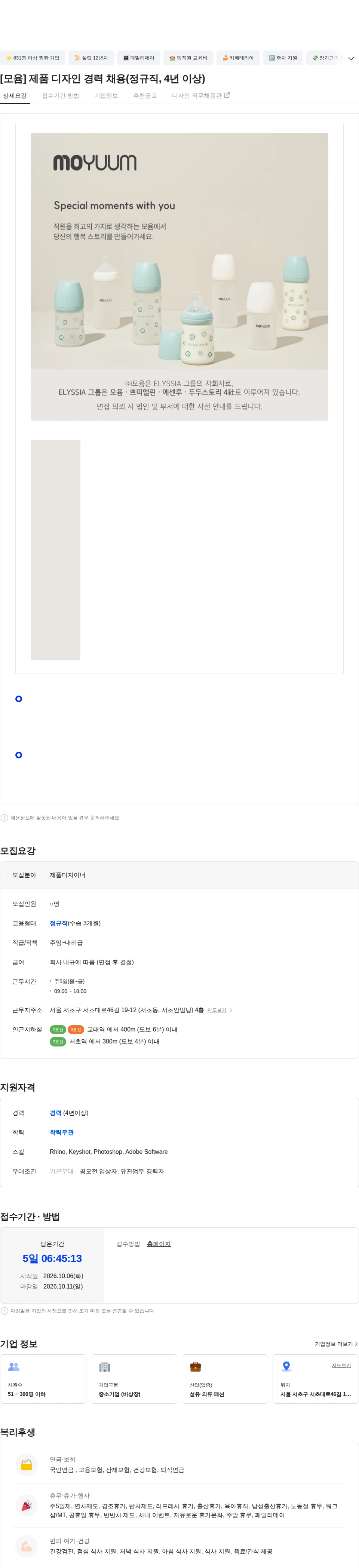
Task: Click the 주임~대리급 rank text
Action: (x=66, y=943)
